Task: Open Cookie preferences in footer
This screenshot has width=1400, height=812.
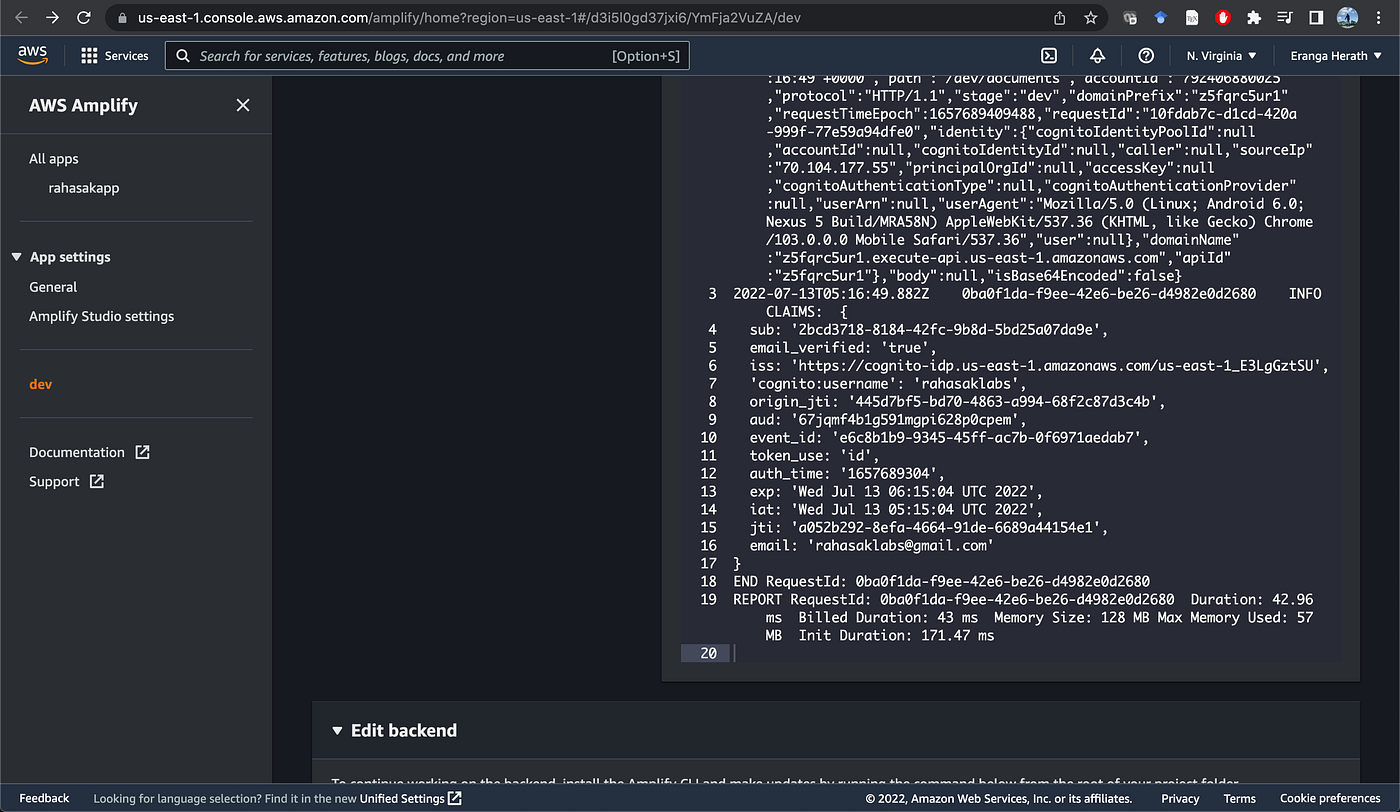Action: (1330, 798)
